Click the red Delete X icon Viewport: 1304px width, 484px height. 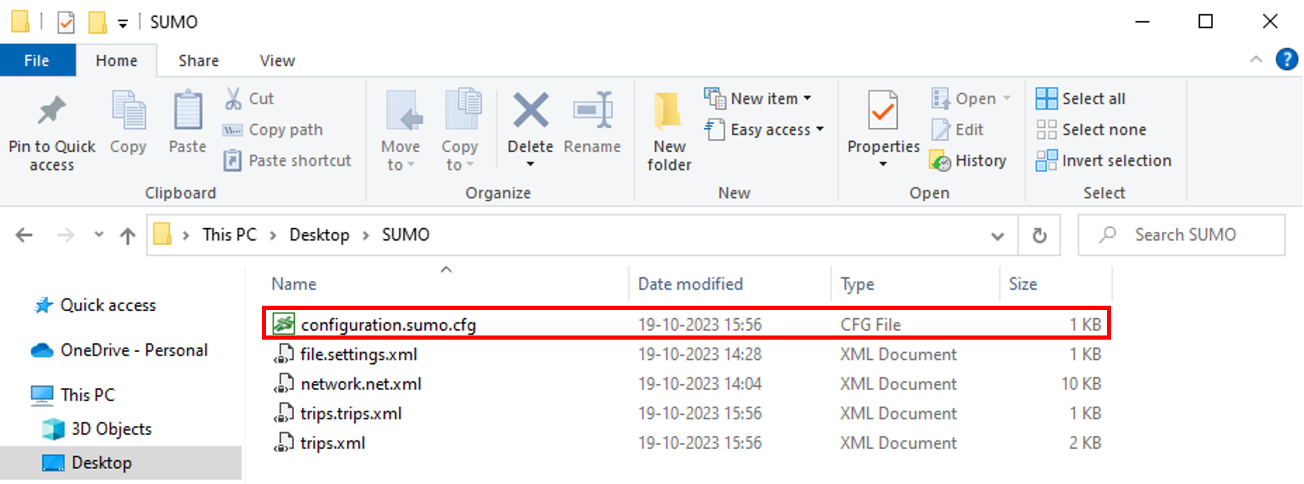tap(530, 110)
